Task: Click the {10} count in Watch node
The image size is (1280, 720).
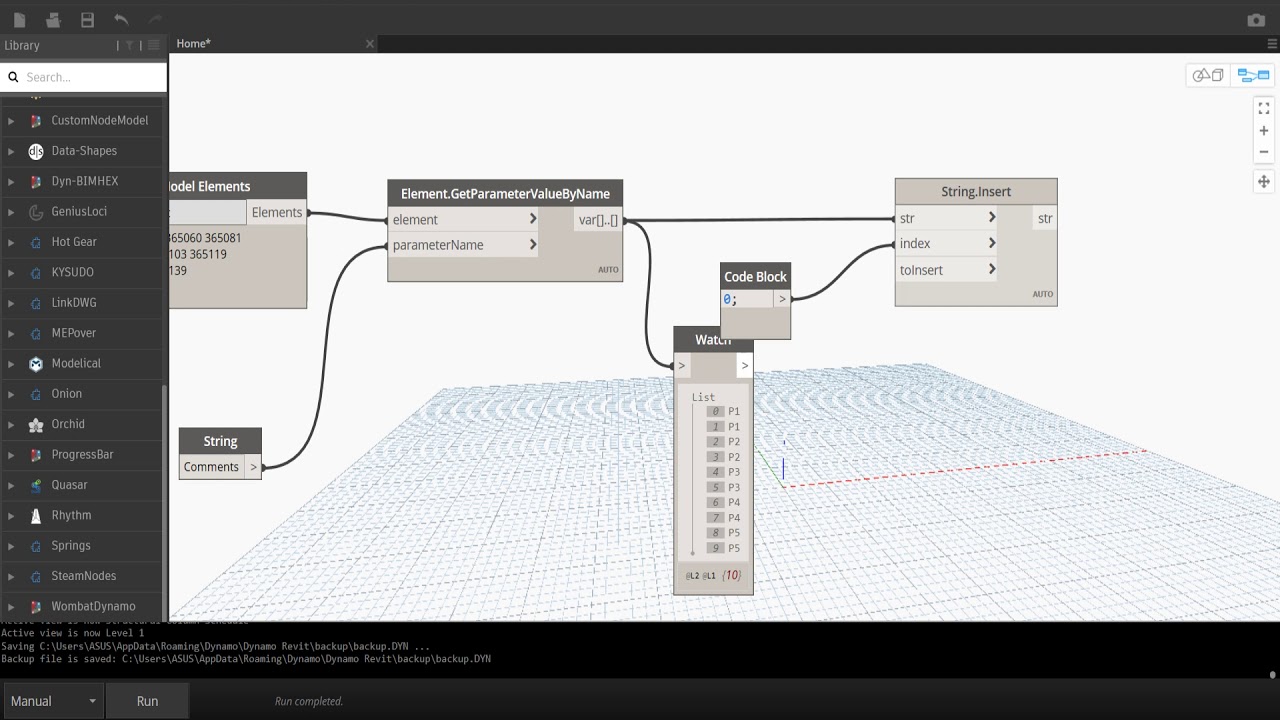Action: pos(732,575)
